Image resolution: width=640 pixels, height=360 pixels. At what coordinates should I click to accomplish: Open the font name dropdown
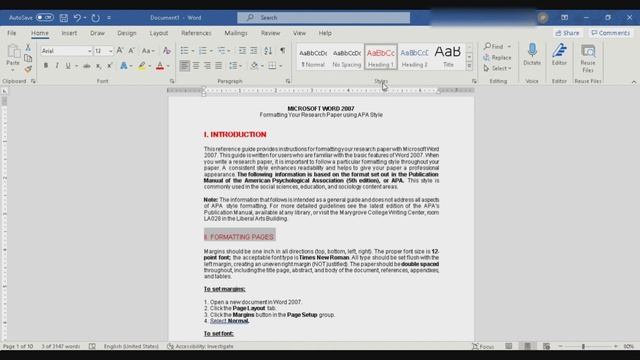click(x=89, y=51)
